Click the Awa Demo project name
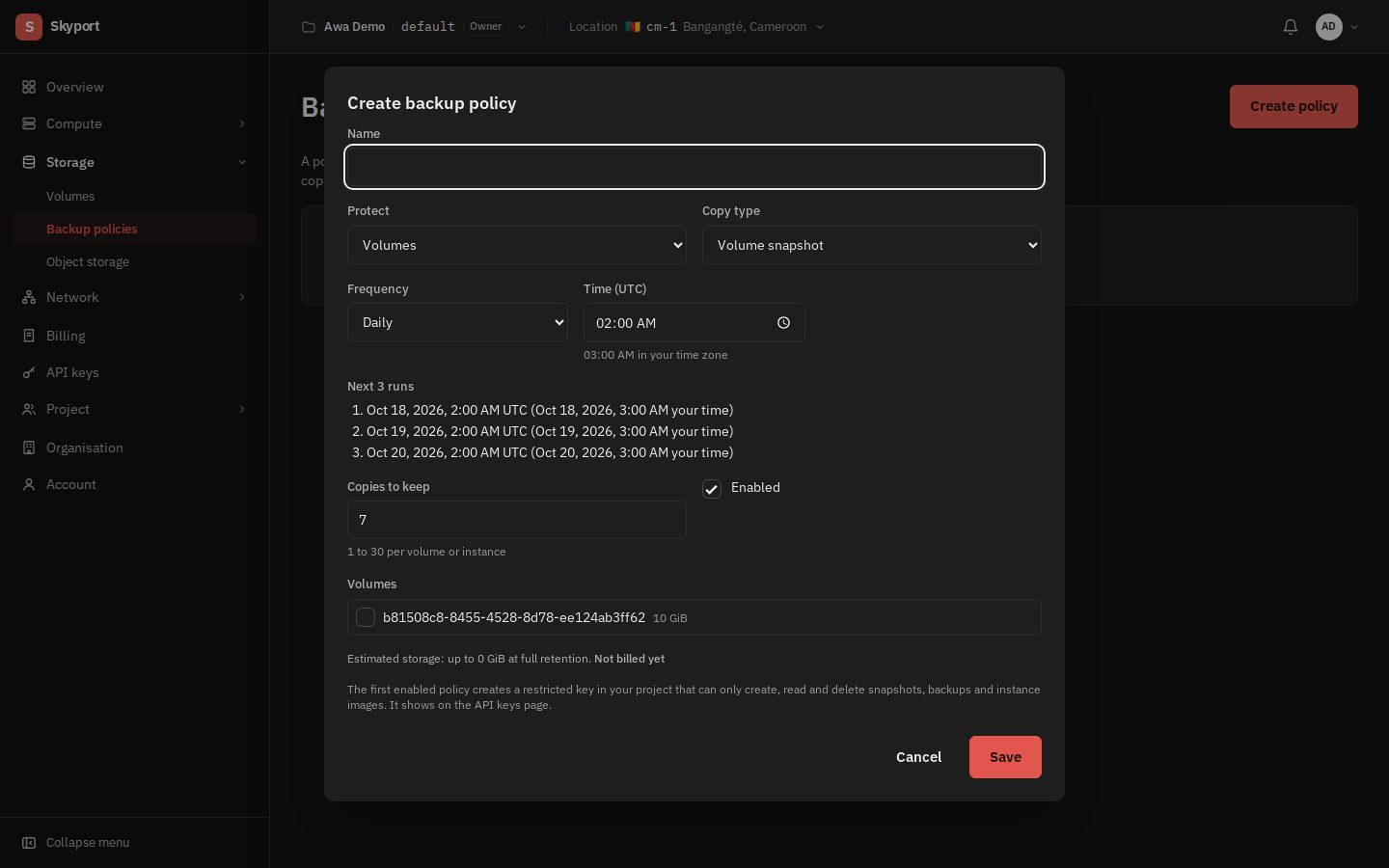1389x868 pixels. (354, 27)
